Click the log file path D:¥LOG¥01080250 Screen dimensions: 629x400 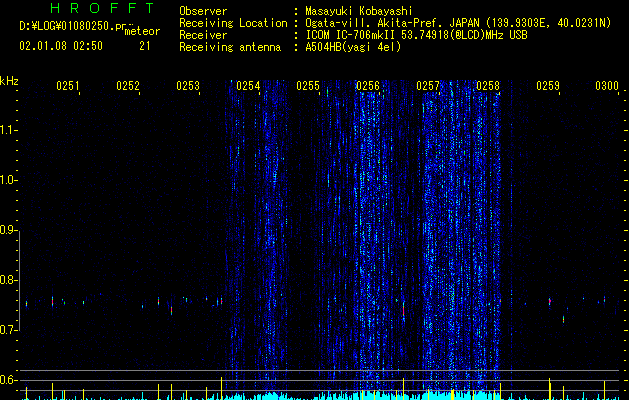(73, 26)
